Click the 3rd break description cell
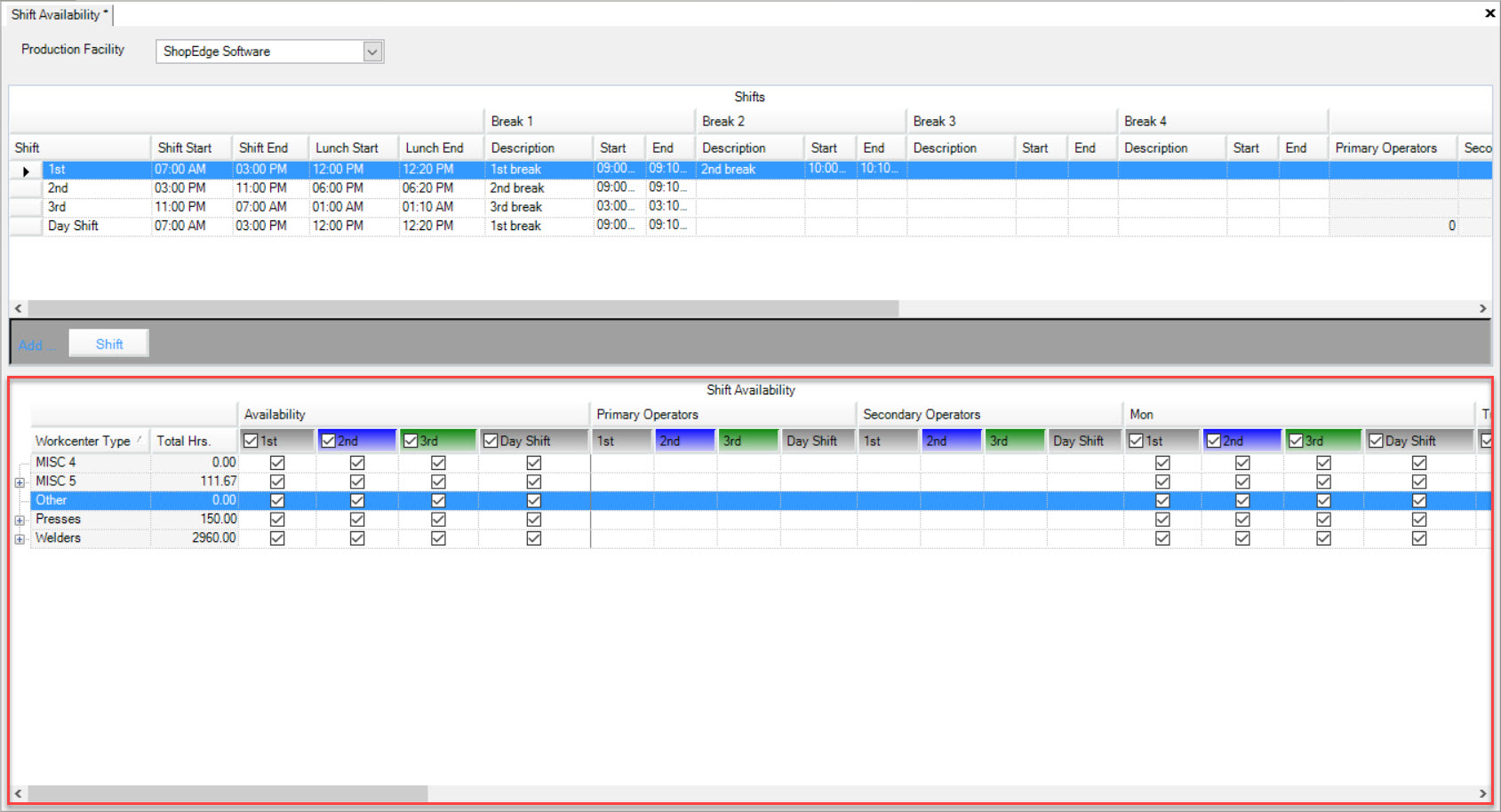 539,207
